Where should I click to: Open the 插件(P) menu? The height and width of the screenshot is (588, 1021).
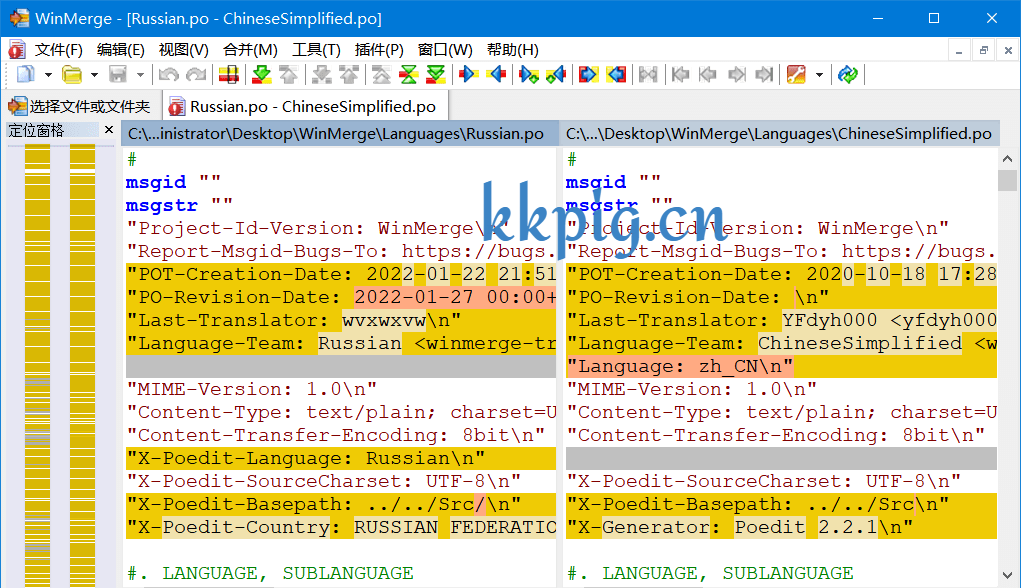379,50
